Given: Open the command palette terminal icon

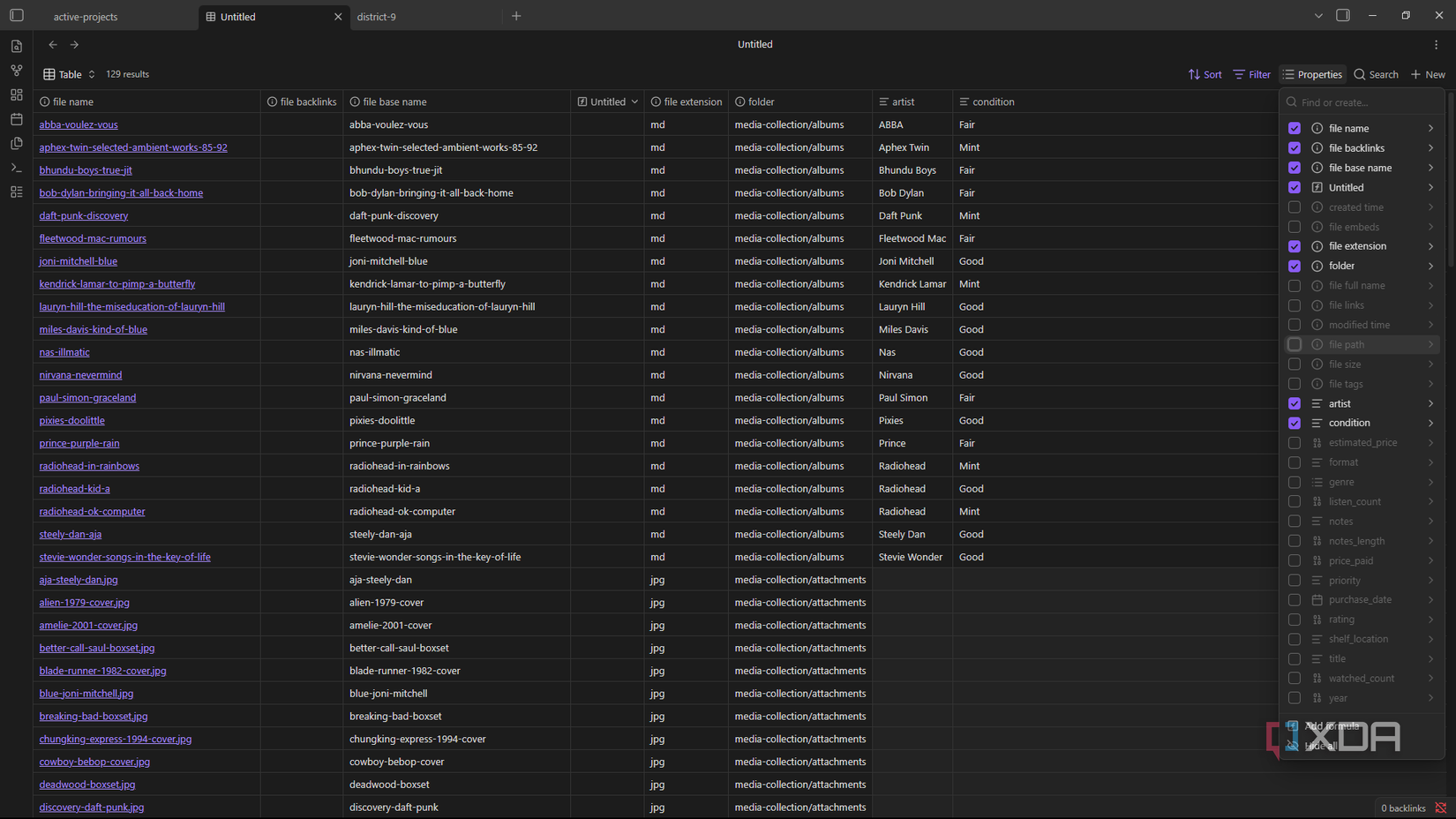Looking at the screenshot, I should point(17,168).
